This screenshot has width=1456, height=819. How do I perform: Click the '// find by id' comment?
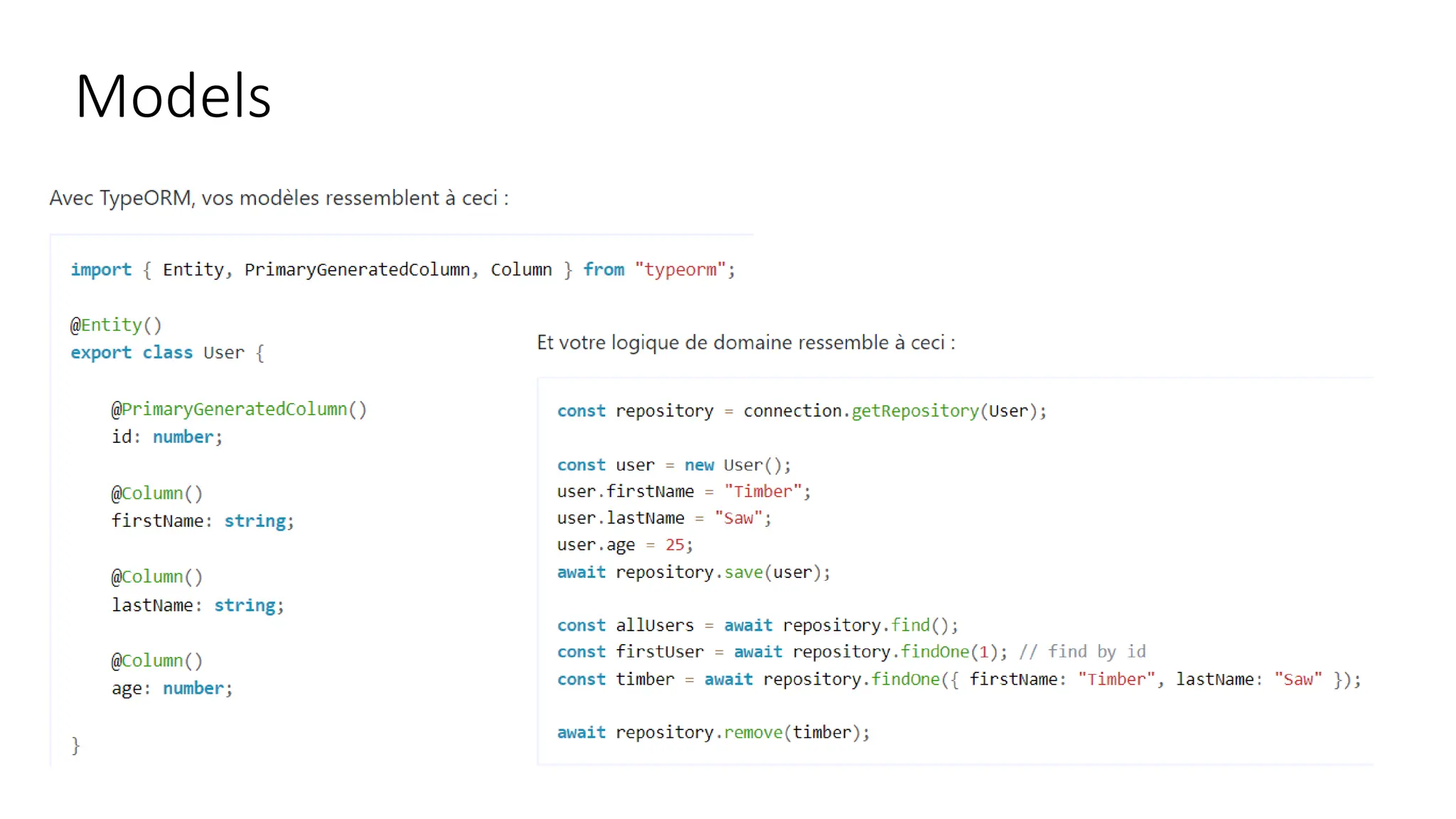[1082, 652]
